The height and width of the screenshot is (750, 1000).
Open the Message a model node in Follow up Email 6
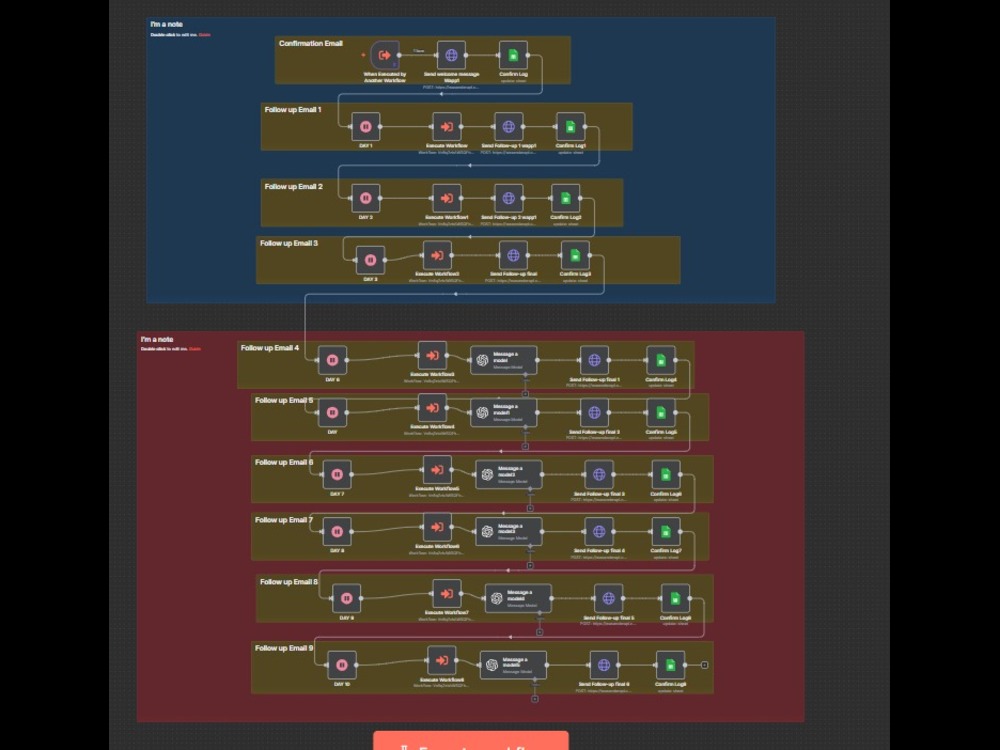(x=509, y=474)
